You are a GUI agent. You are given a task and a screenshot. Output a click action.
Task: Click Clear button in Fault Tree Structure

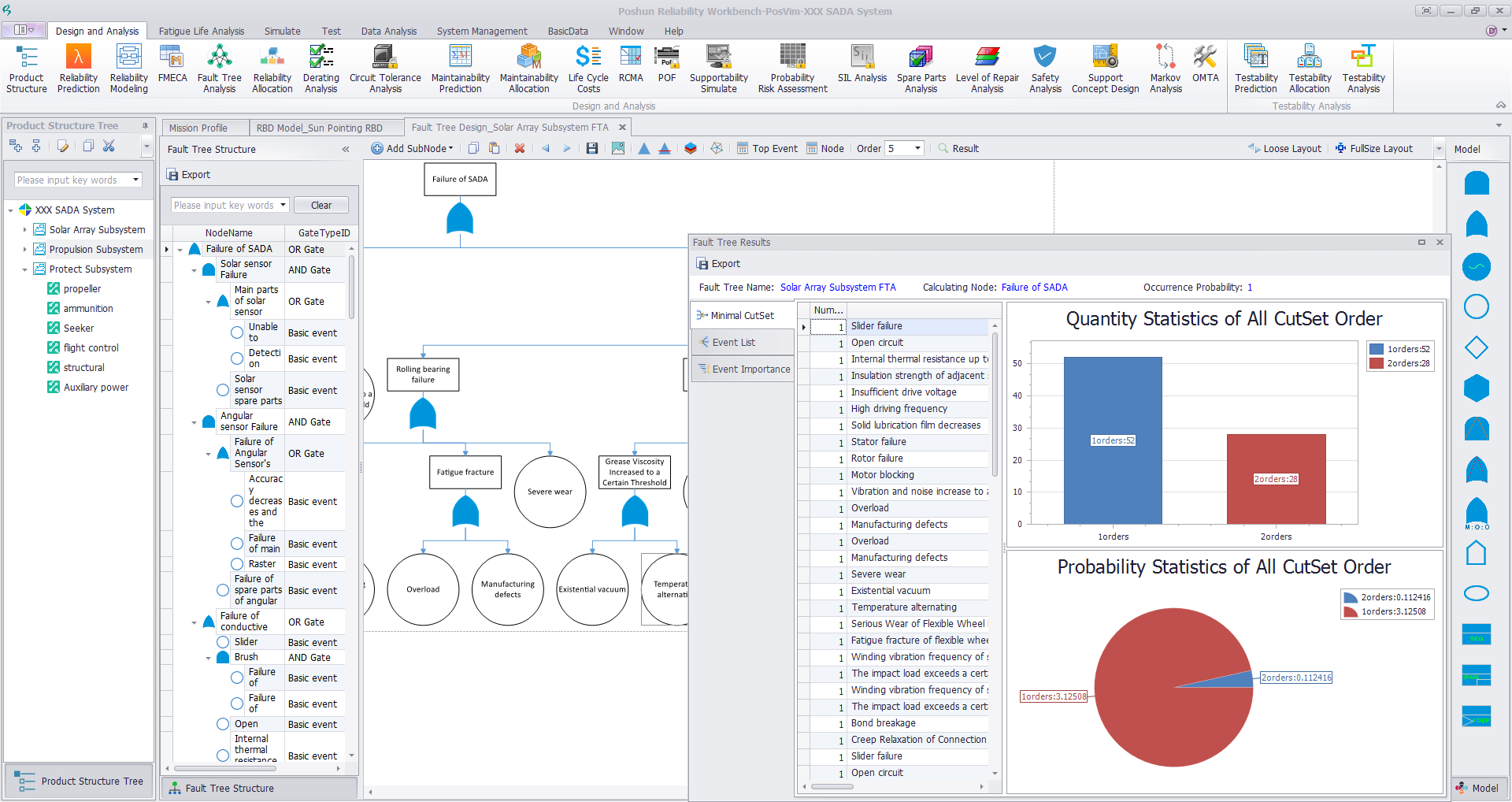[x=321, y=206]
